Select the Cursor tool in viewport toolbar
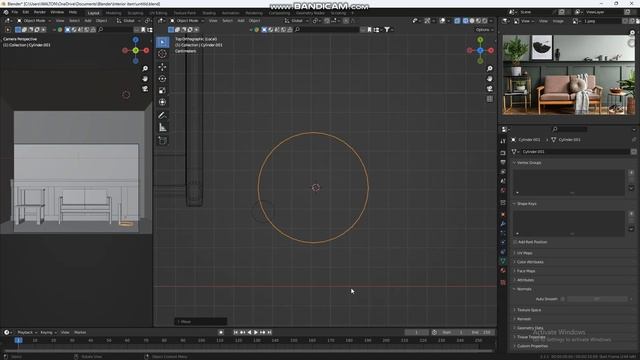The height and width of the screenshot is (360, 640). coord(162,54)
